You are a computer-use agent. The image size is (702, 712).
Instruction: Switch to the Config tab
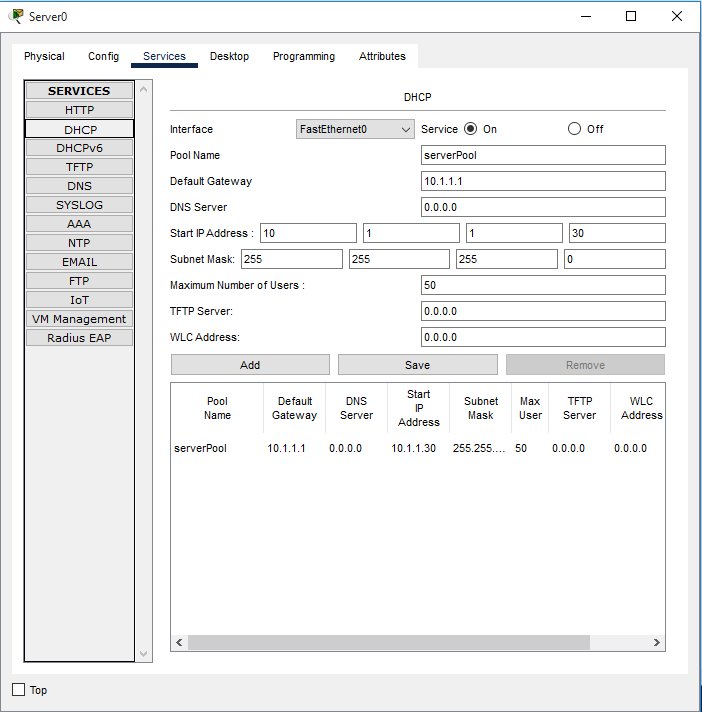[x=103, y=56]
